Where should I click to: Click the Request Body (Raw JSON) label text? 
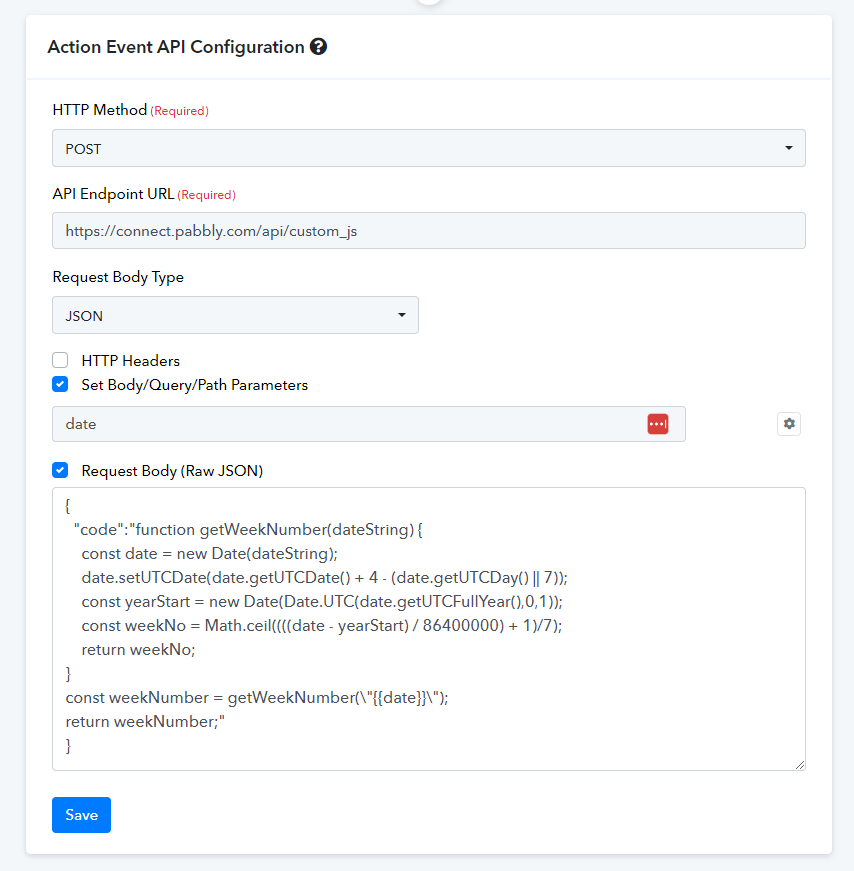(172, 471)
